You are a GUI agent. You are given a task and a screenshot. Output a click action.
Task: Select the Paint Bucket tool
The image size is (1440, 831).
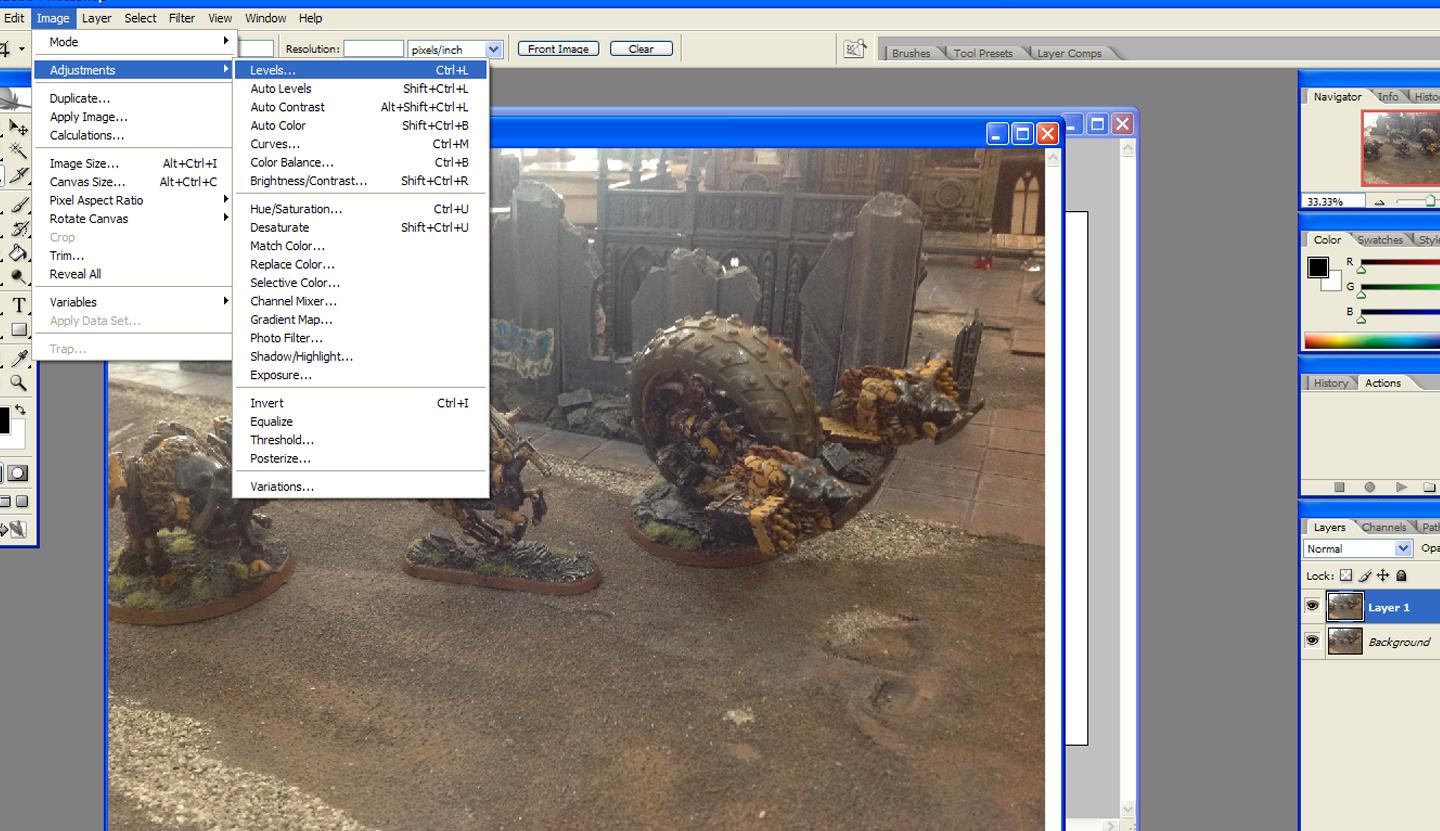click(x=18, y=253)
